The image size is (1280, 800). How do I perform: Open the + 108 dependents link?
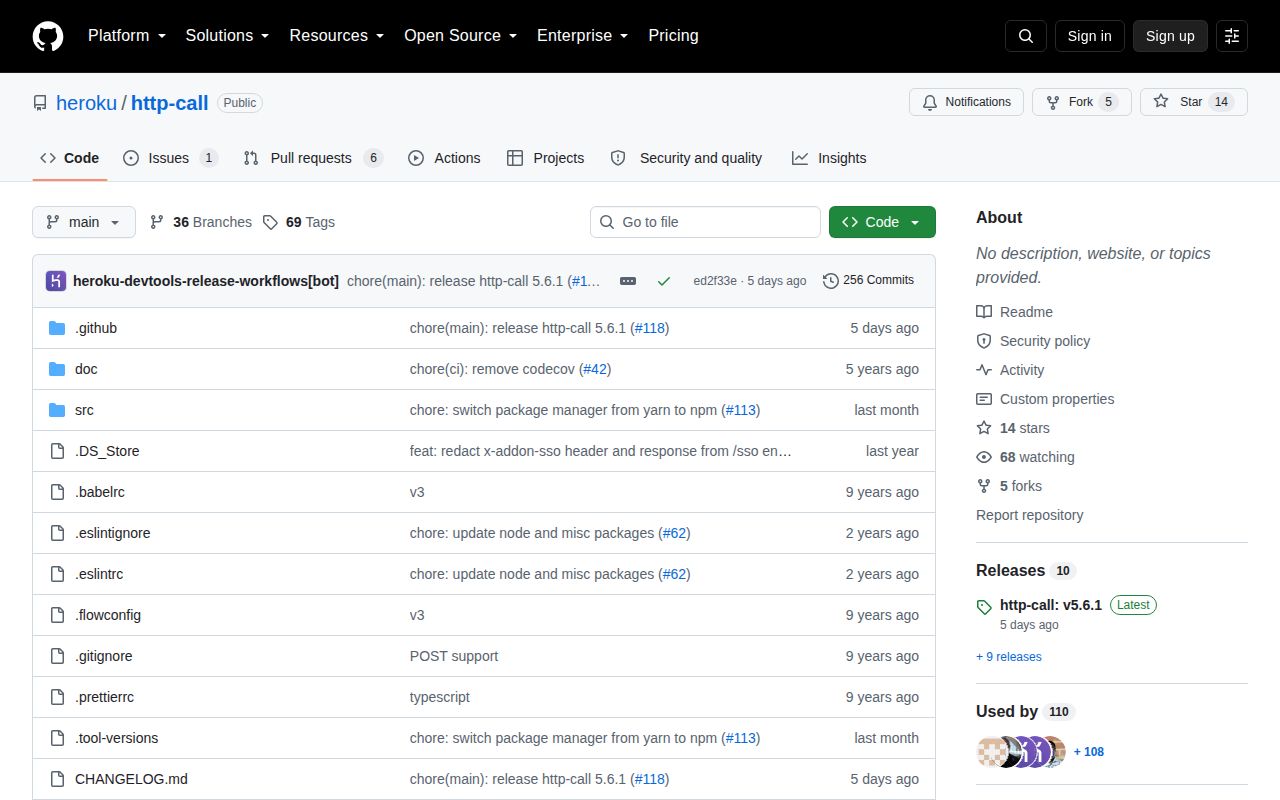coord(1089,752)
